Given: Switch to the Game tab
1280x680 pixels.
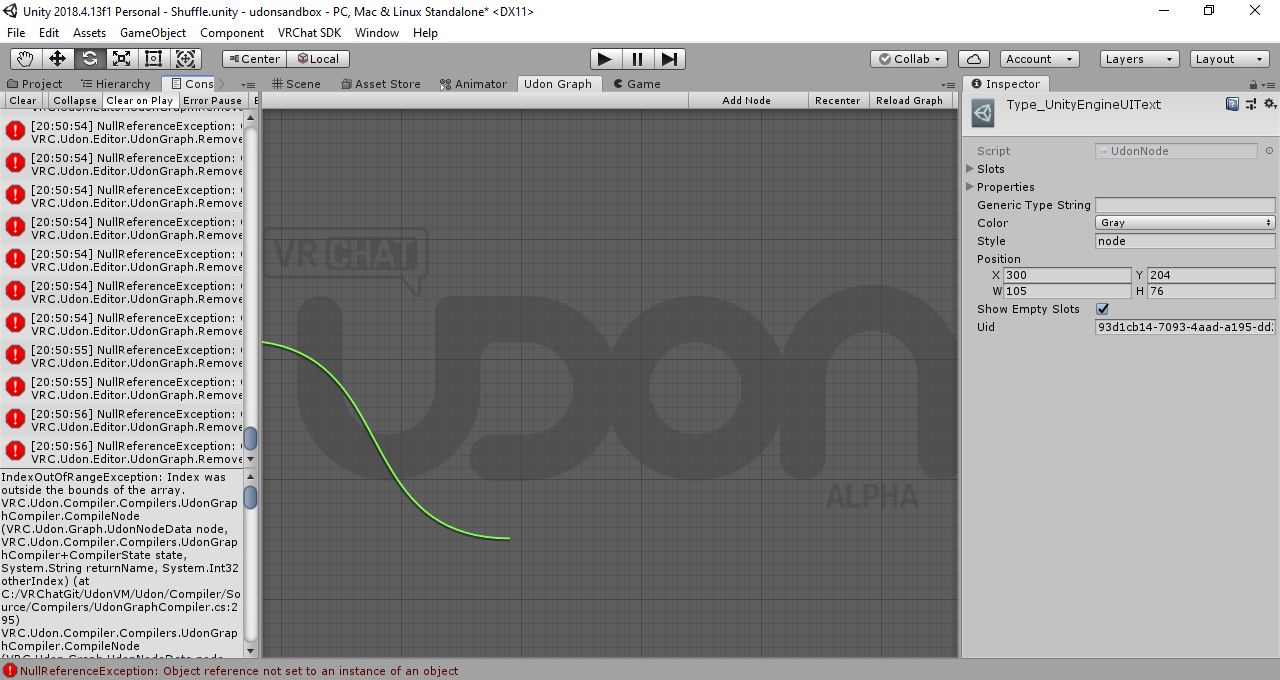Looking at the screenshot, I should (637, 84).
